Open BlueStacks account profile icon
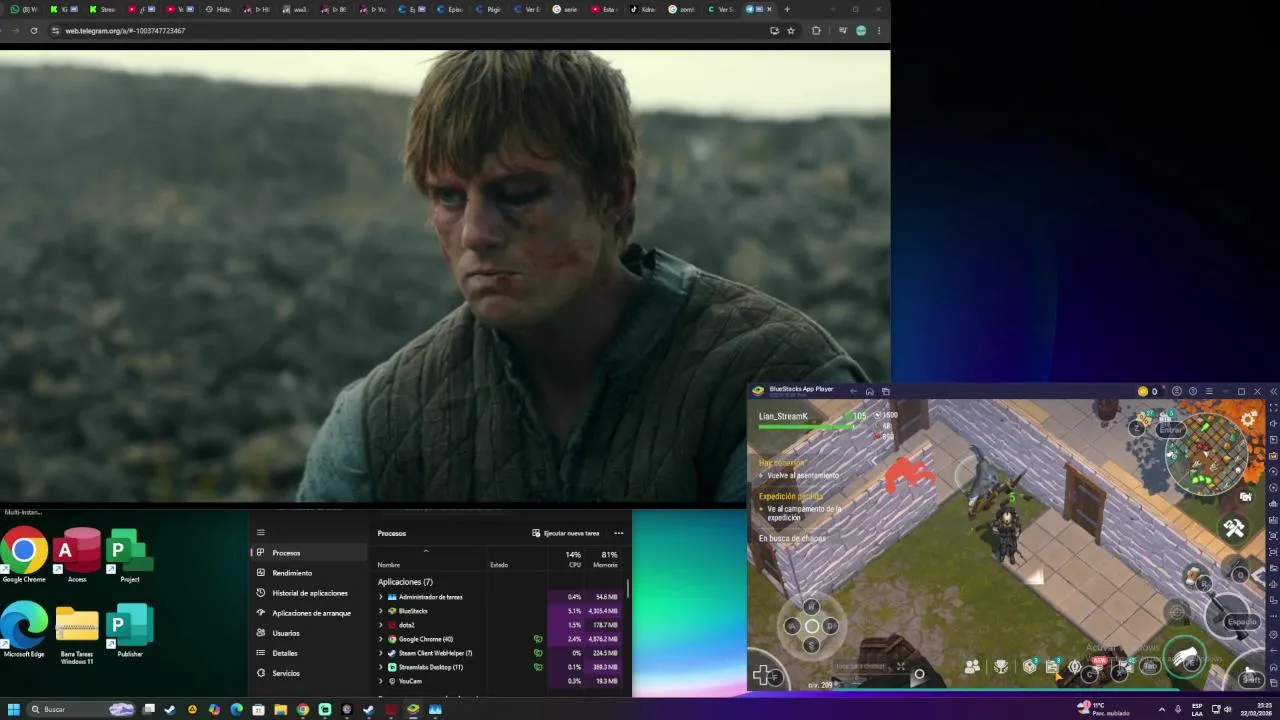This screenshot has height=720, width=1280. tap(1177, 391)
